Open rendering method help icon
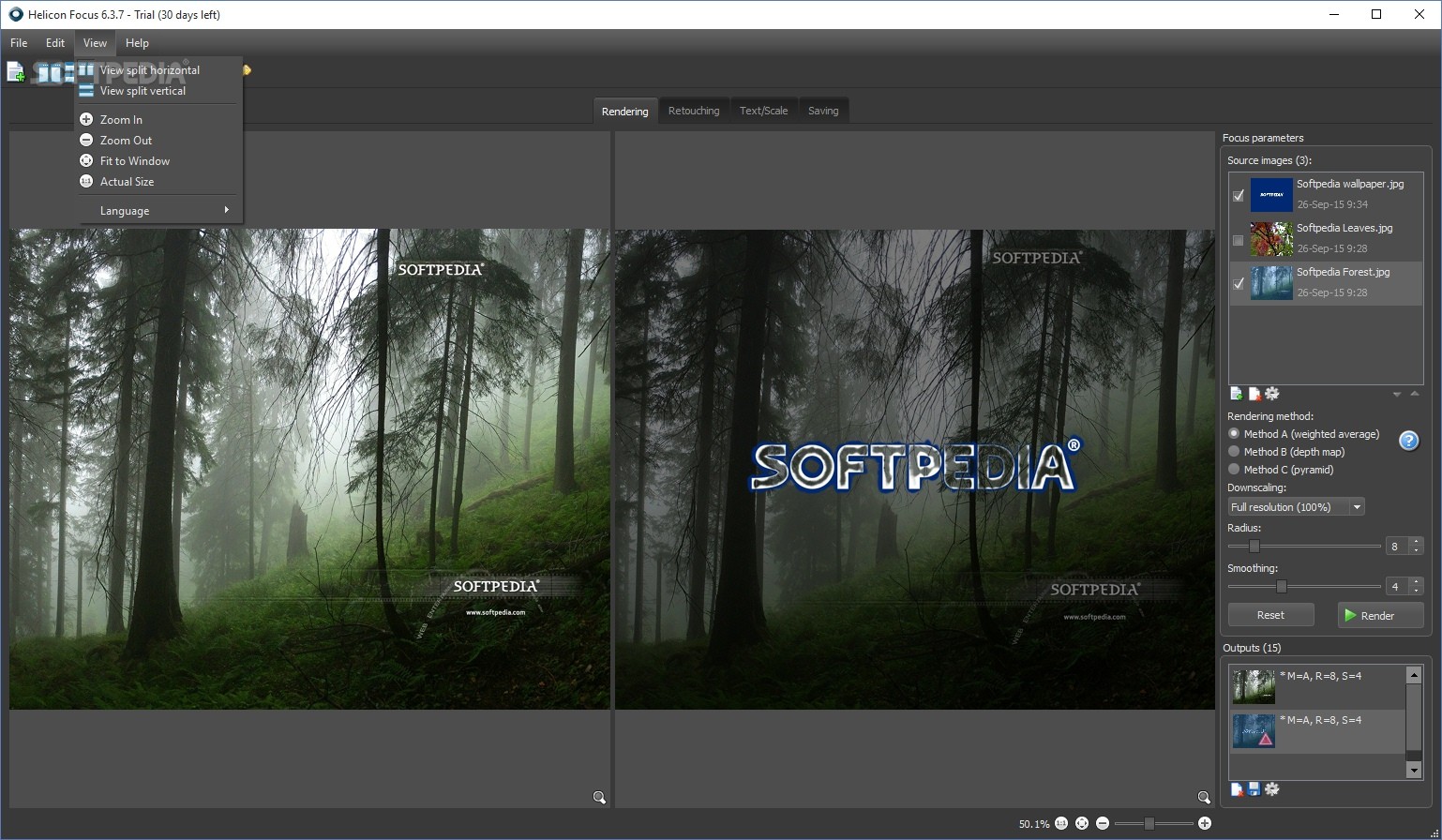The image size is (1442, 840). click(x=1408, y=441)
